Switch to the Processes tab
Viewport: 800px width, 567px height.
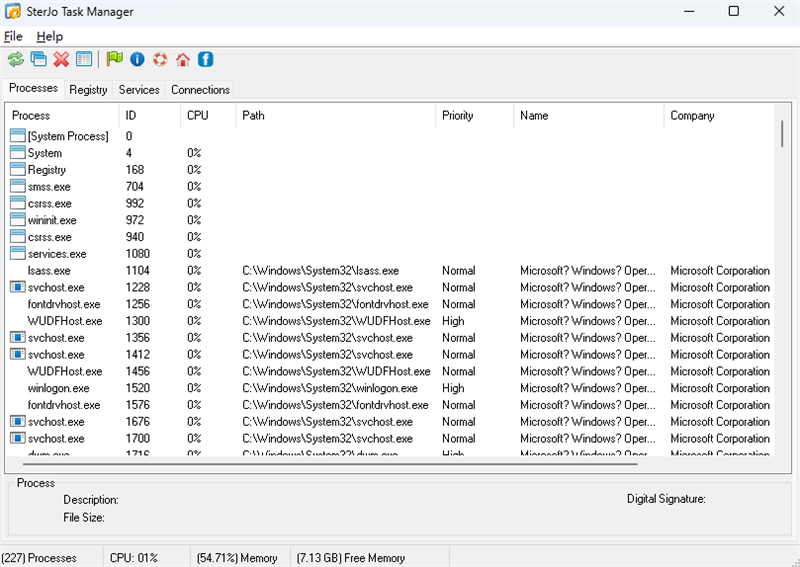(x=33, y=88)
